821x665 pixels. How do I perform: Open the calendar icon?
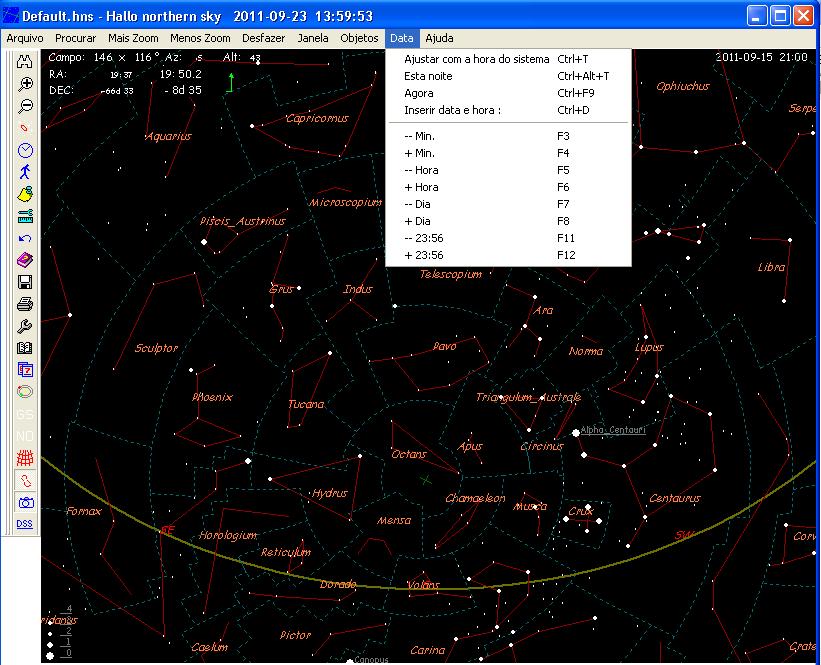tap(25, 370)
